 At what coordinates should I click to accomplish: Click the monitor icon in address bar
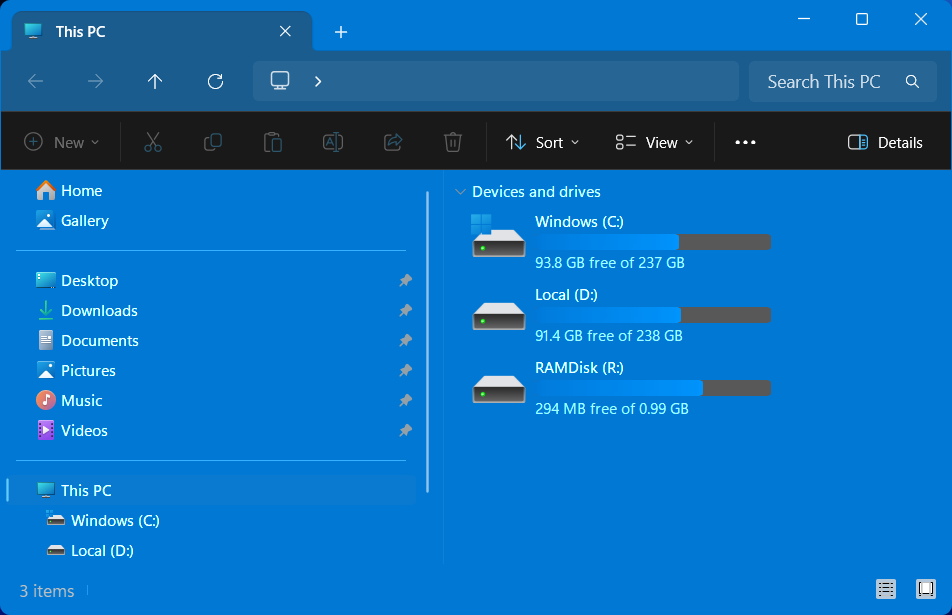[280, 81]
